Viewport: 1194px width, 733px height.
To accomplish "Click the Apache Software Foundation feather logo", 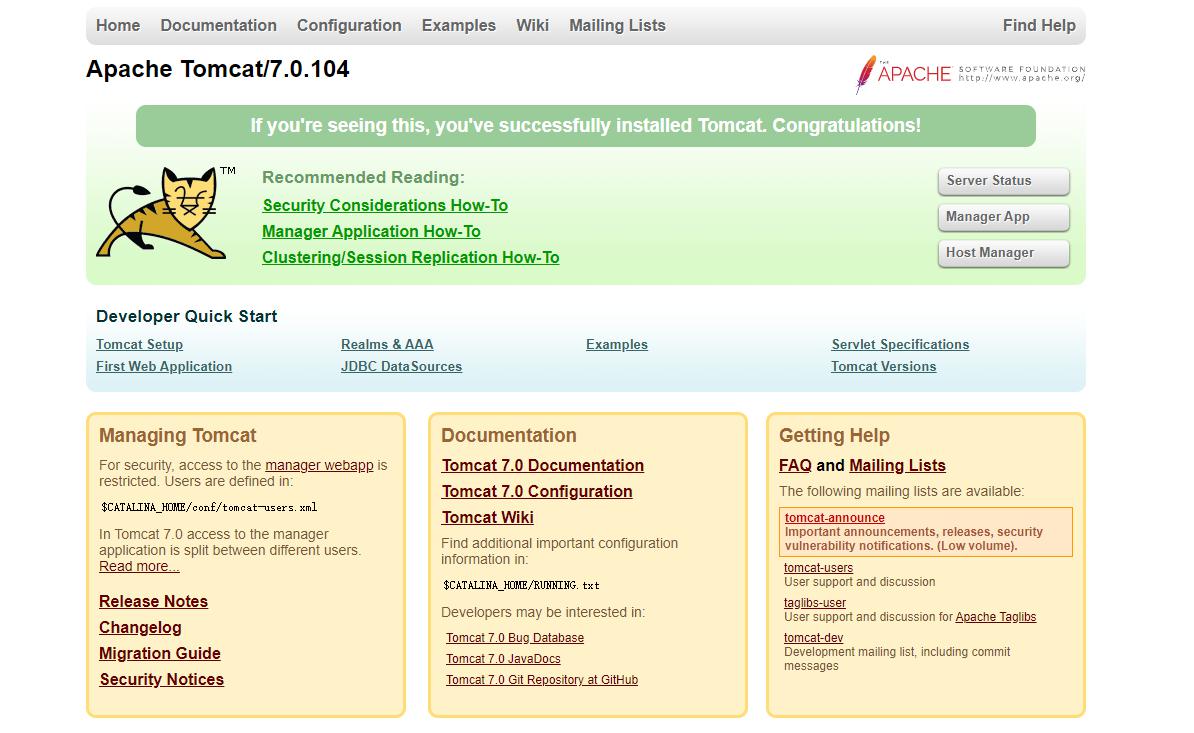I will pos(970,74).
